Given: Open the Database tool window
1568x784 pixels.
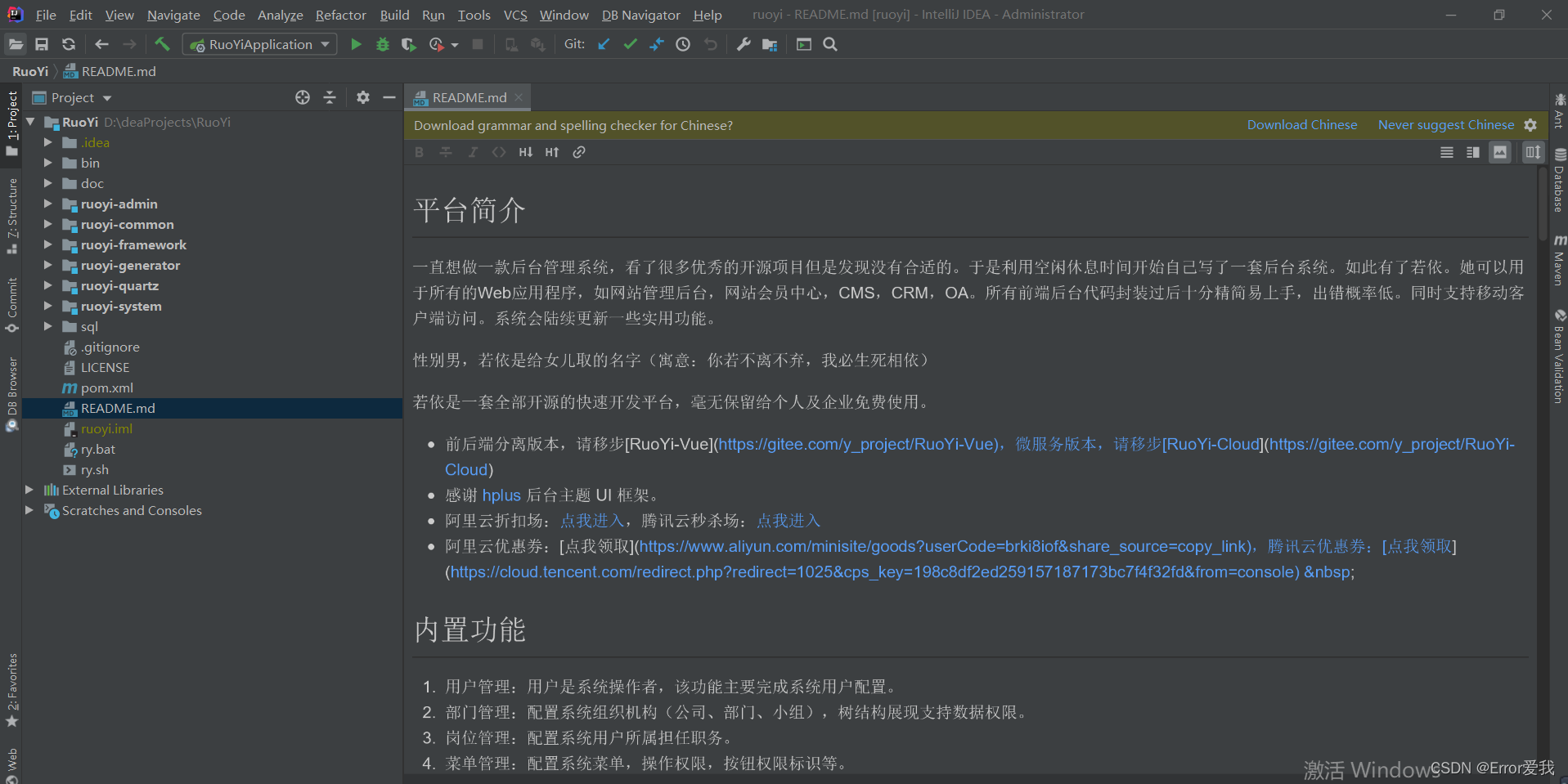Looking at the screenshot, I should [1559, 180].
